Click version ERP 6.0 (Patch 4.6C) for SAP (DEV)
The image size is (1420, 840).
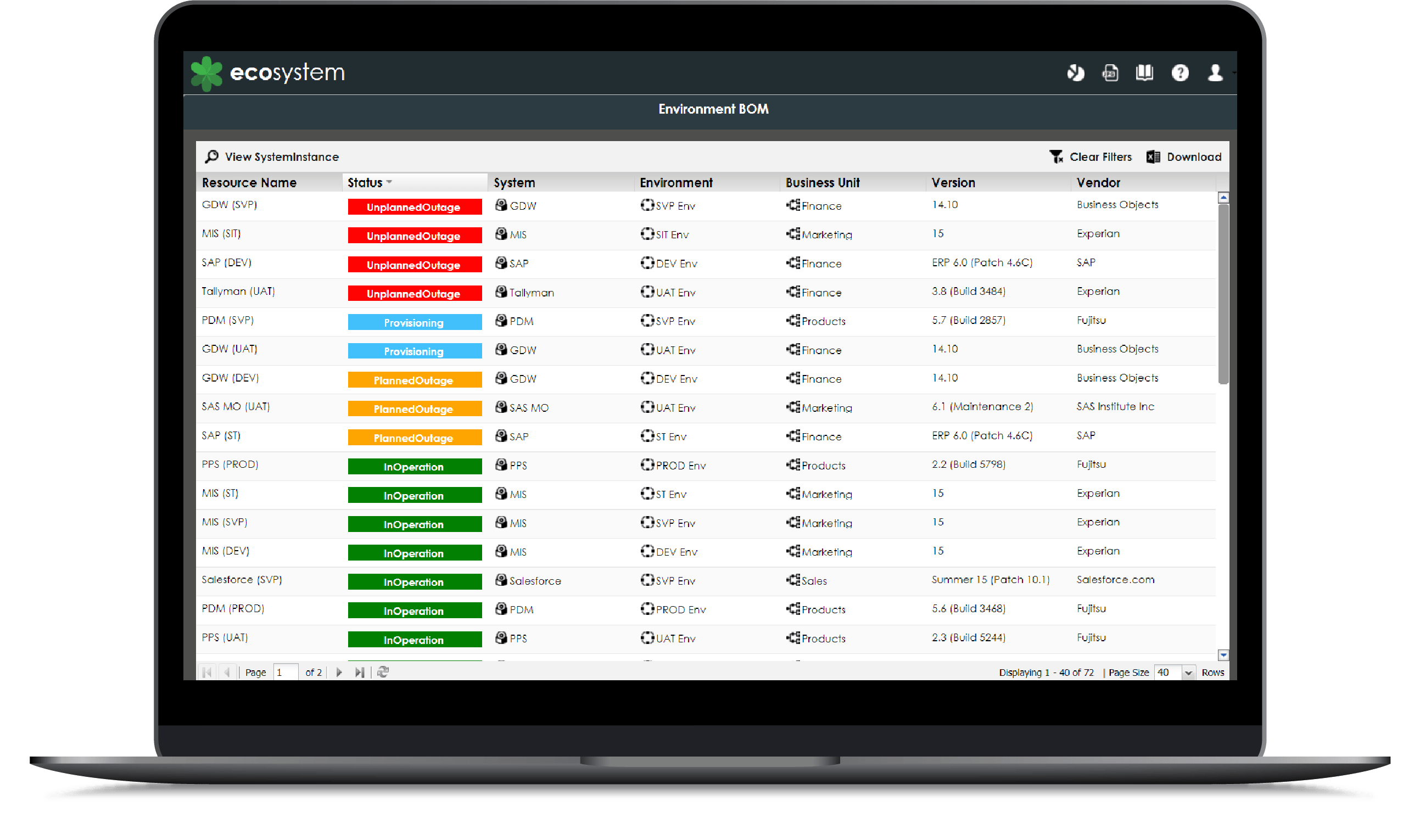pos(982,262)
